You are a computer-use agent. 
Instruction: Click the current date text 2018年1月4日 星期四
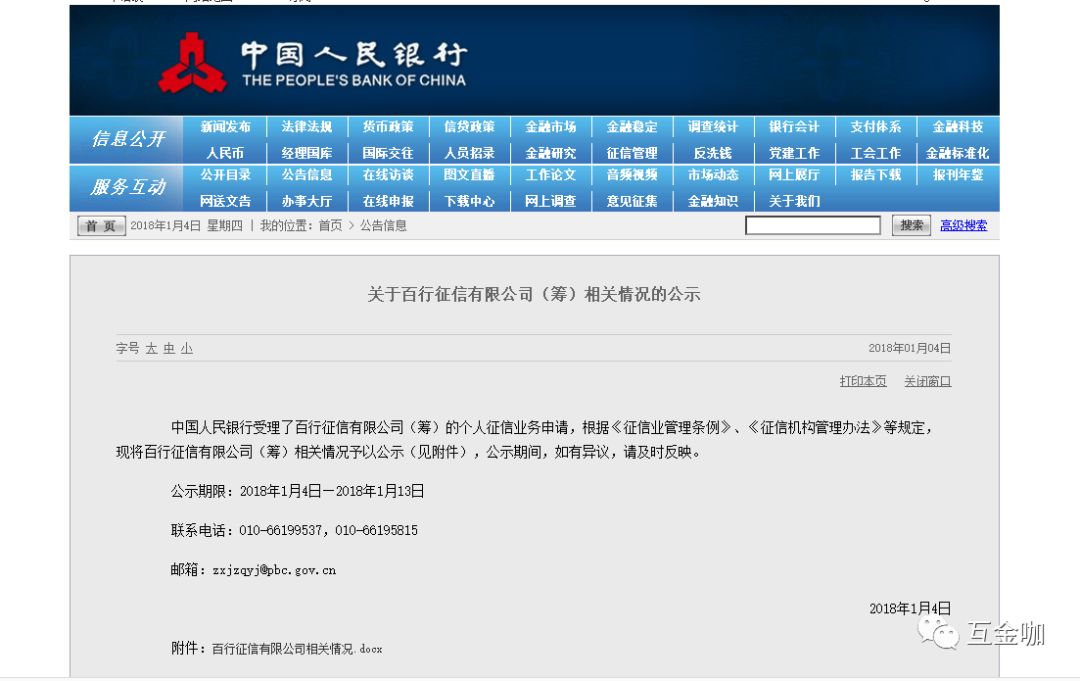[x=187, y=225]
